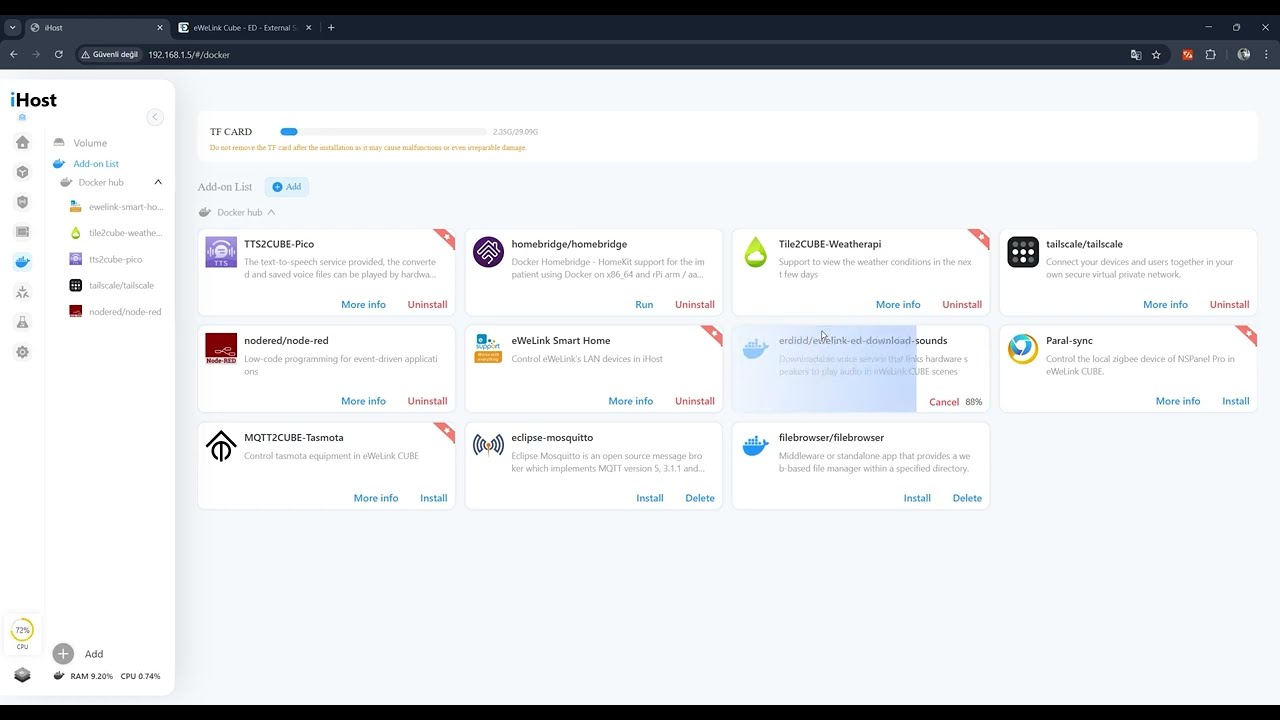This screenshot has height=720, width=1280.
Task: Click the eWeLink Smart Home logo
Action: (x=488, y=349)
